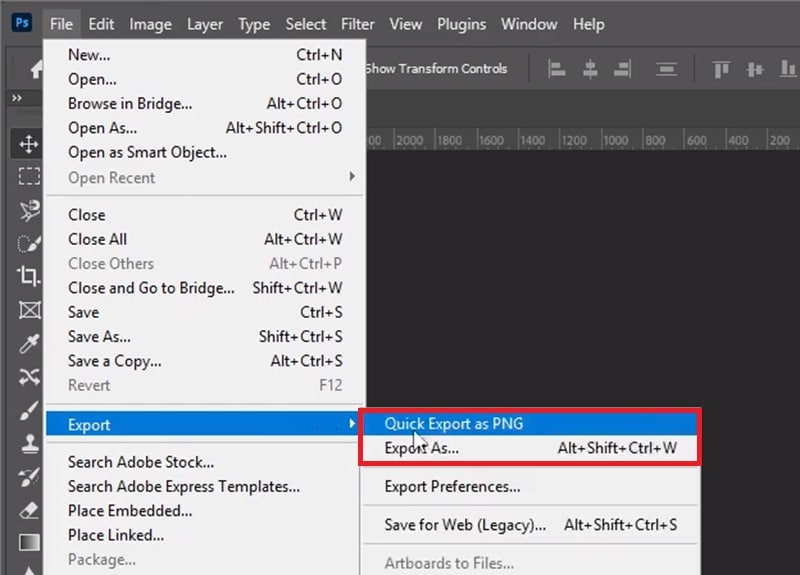
Task: Click the Align left edges icon
Action: point(556,69)
